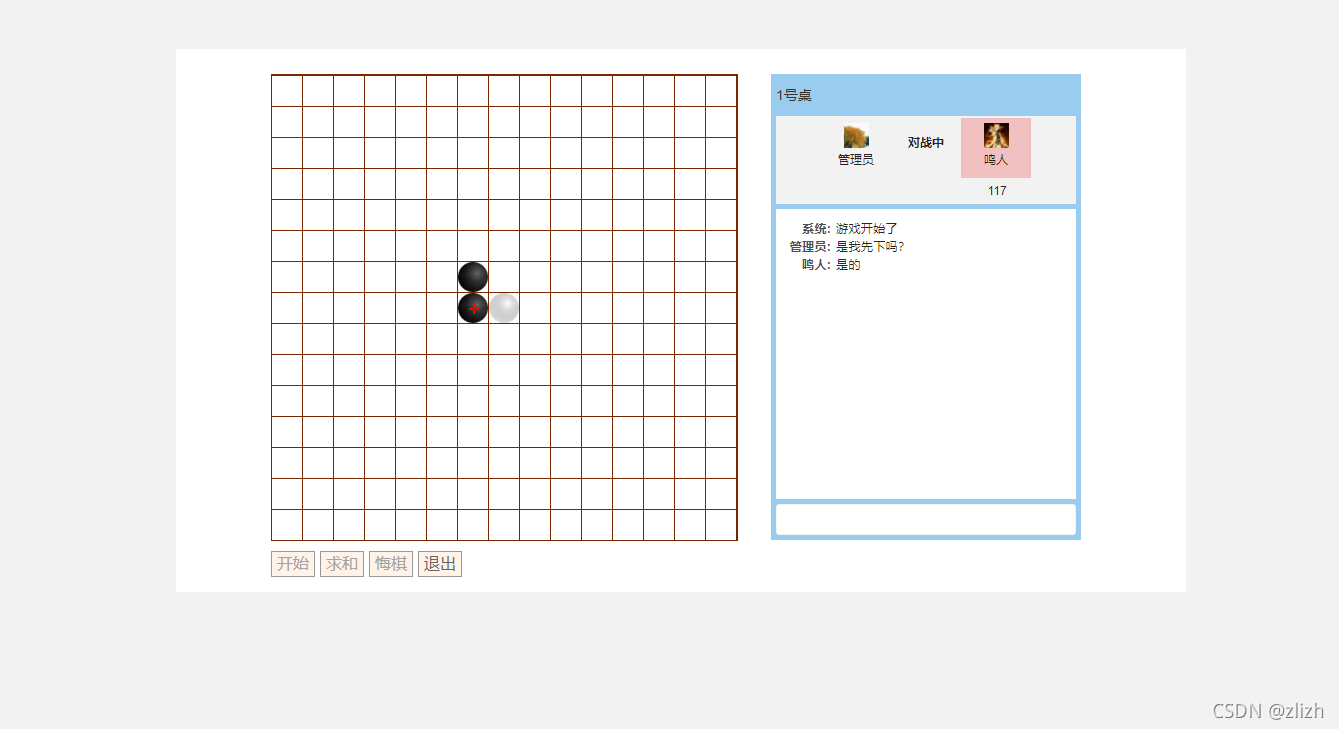Click the 1号桌 table title
1339x729 pixels.
click(x=794, y=95)
